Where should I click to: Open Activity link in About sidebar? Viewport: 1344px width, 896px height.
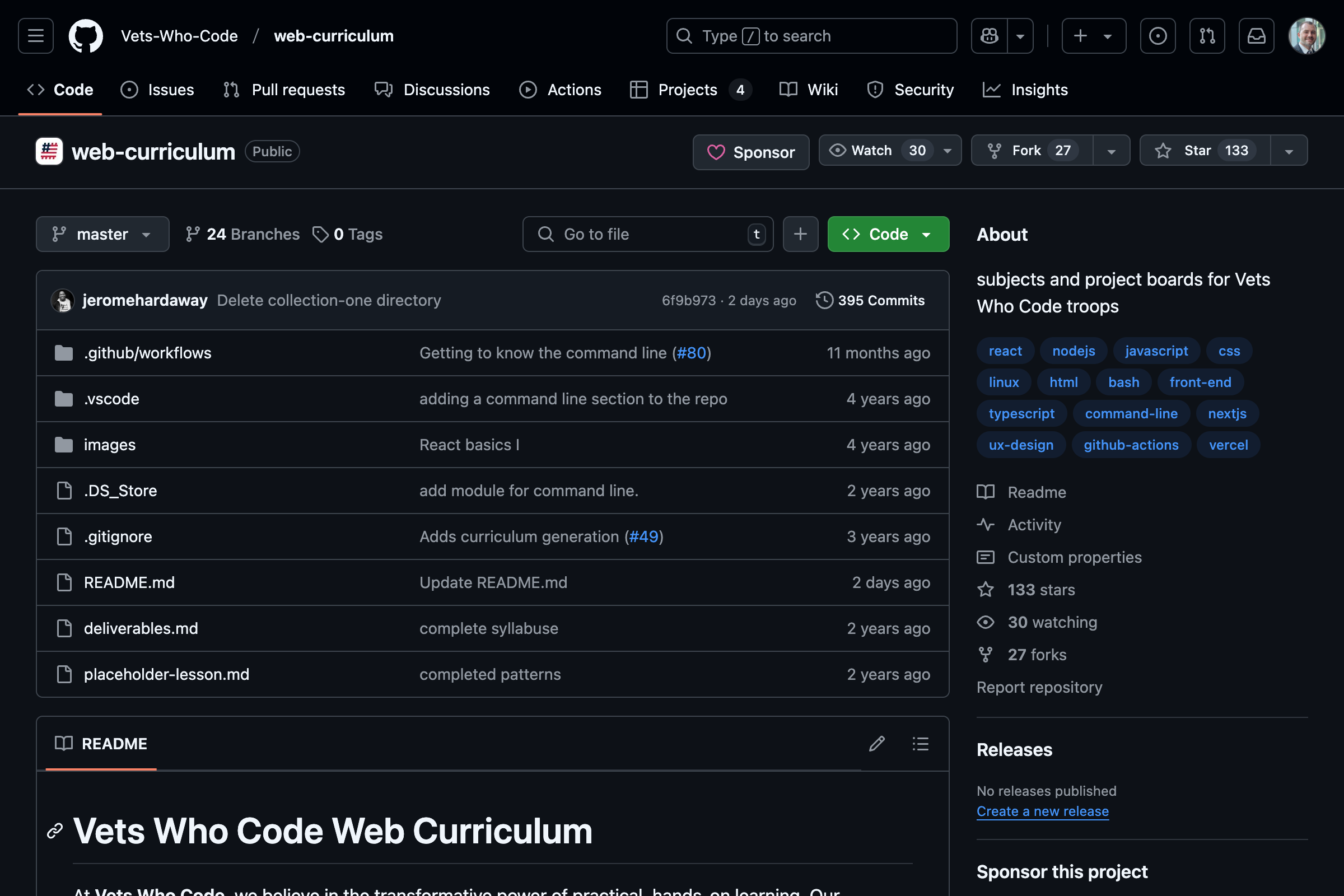point(1019,525)
